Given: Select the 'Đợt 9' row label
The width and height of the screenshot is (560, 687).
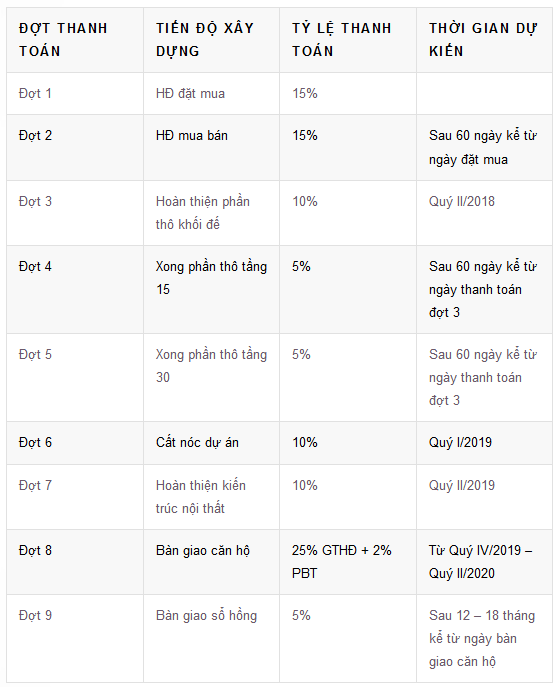Looking at the screenshot, I should [x=35, y=616].
